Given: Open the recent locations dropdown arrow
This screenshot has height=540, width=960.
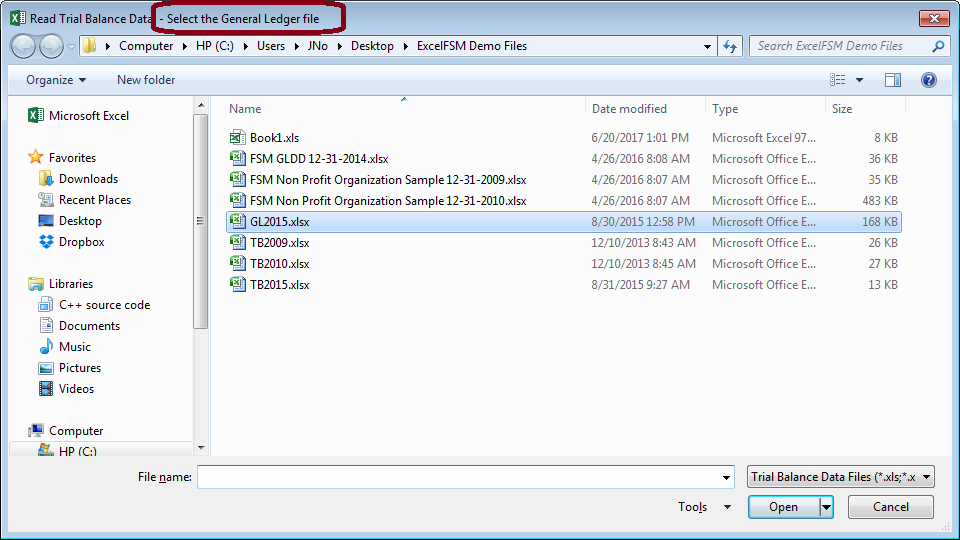Looking at the screenshot, I should (71, 47).
